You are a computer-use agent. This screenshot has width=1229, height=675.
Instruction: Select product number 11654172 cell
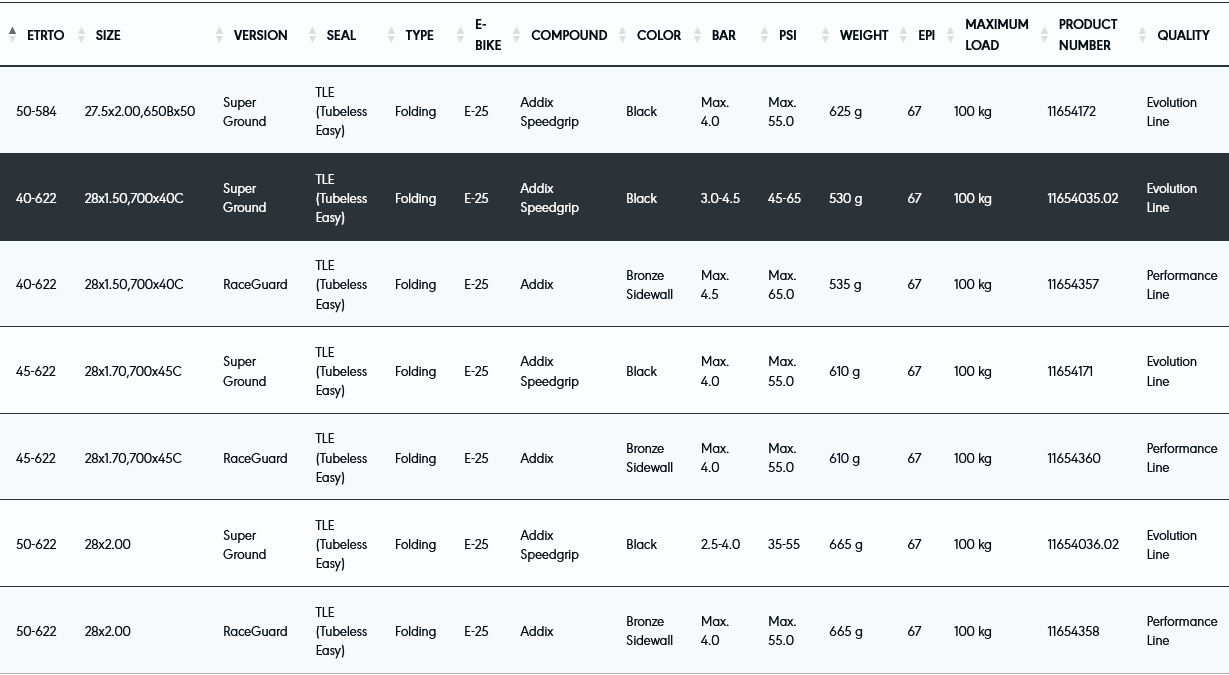click(x=1071, y=112)
